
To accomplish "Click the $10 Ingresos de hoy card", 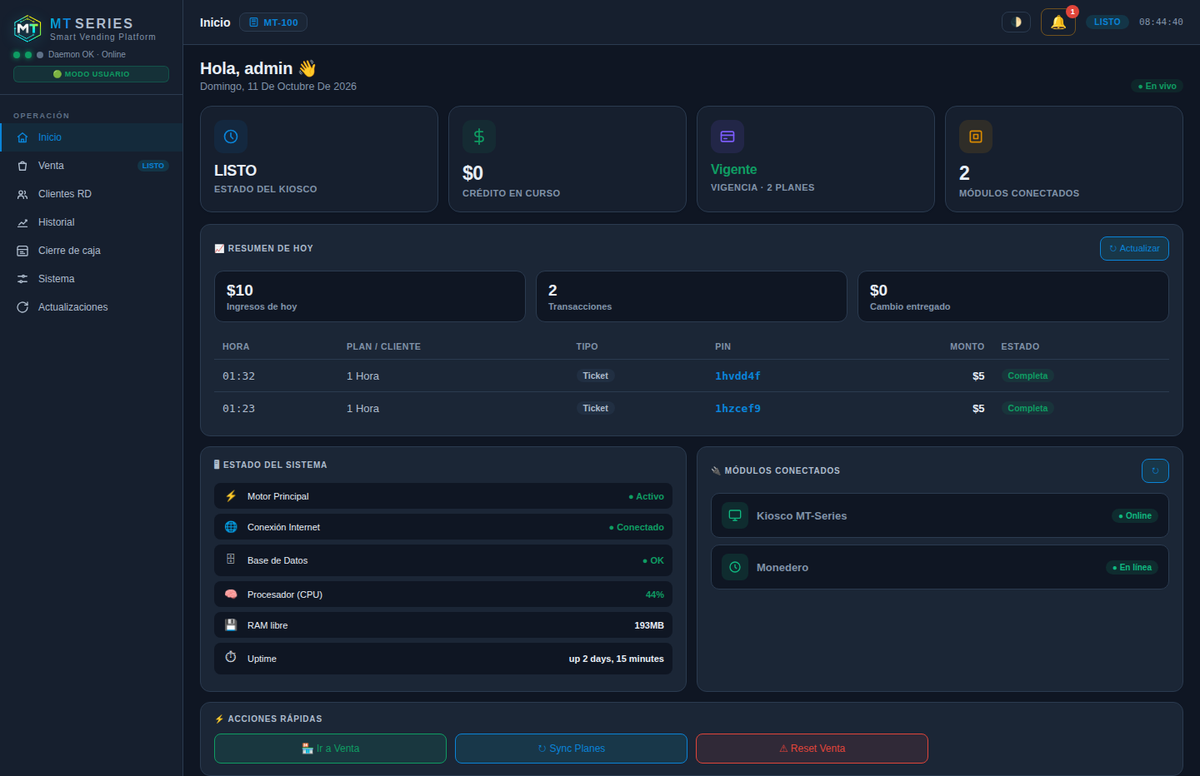I will pyautogui.click(x=369, y=296).
